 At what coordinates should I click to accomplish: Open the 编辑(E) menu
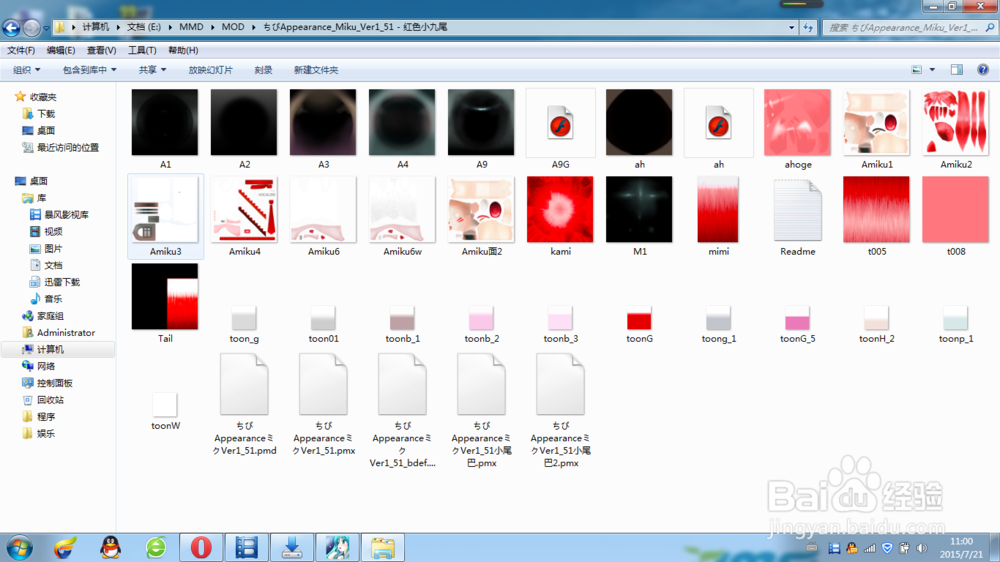pyautogui.click(x=61, y=50)
